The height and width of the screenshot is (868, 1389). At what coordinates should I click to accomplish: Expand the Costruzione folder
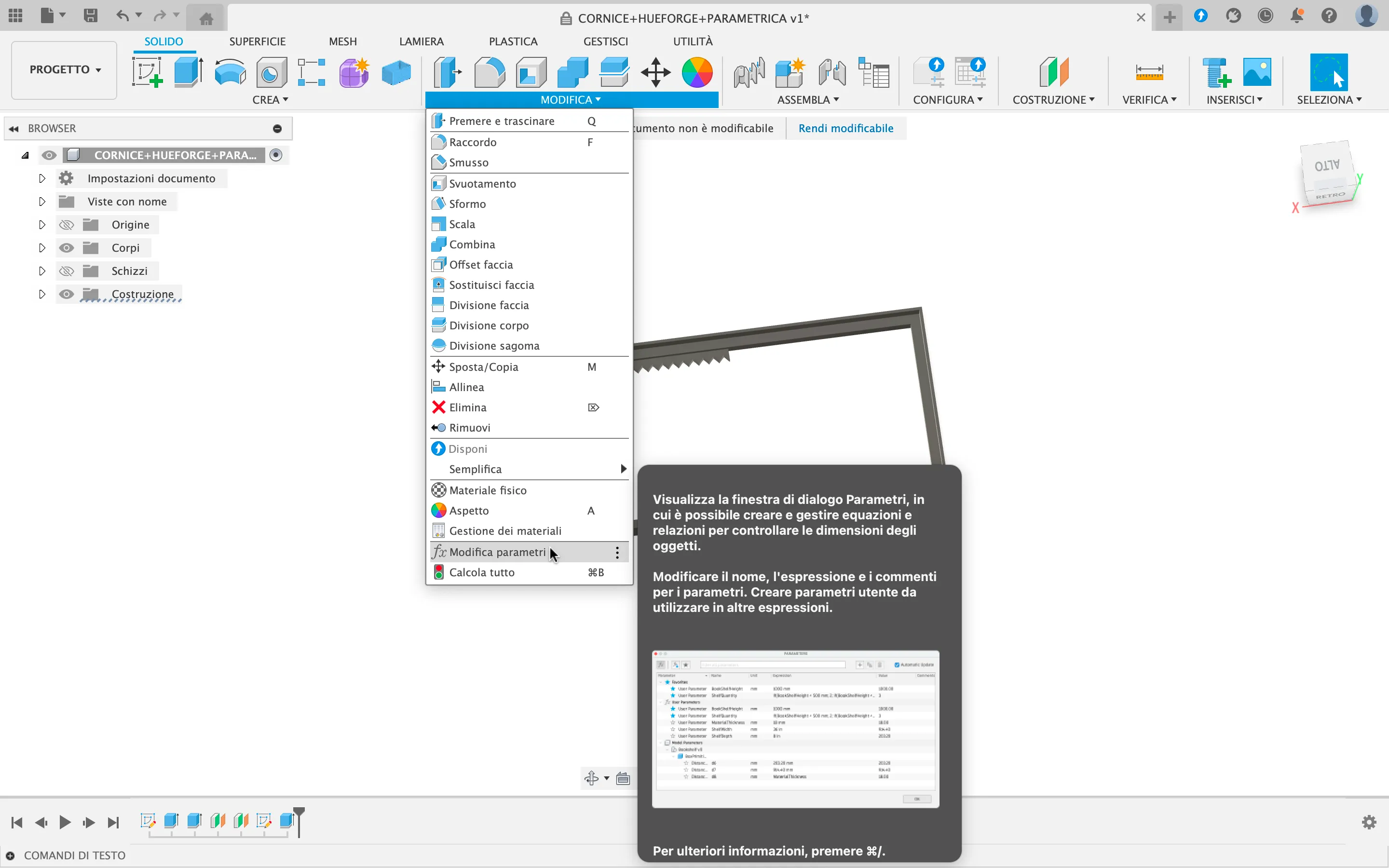point(42,295)
